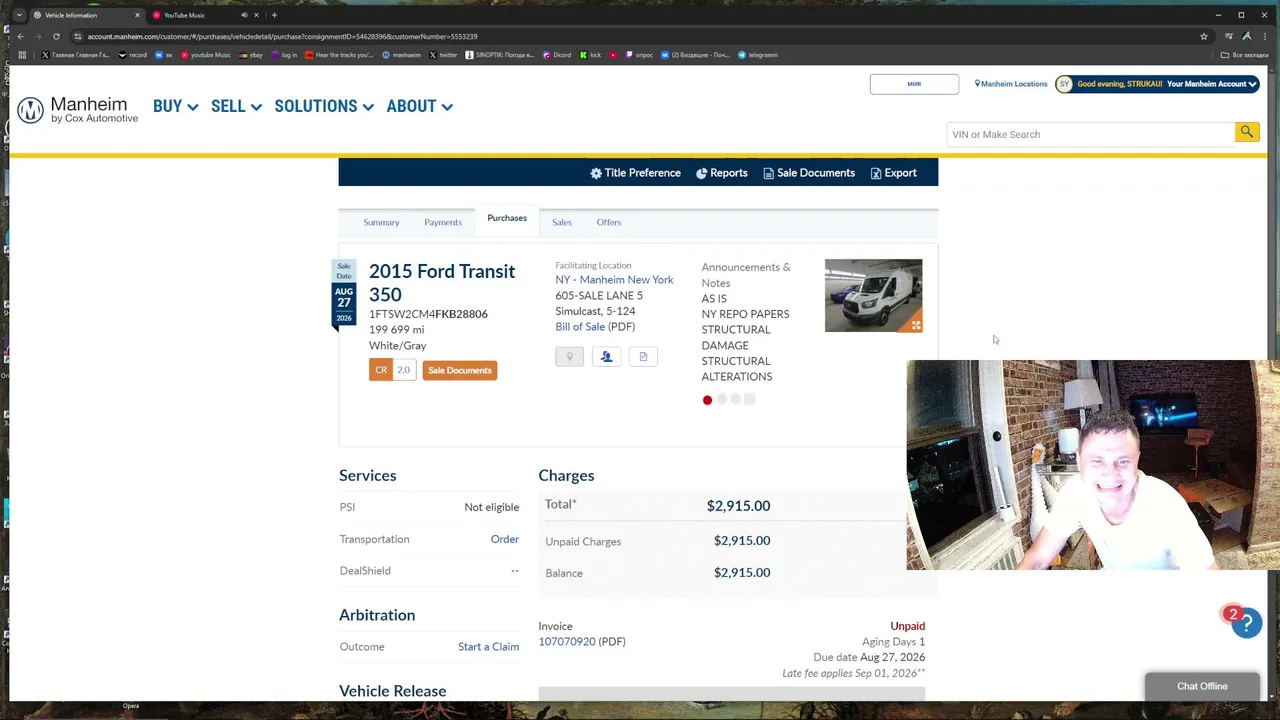Open the help question mark chat bubble

1246,623
